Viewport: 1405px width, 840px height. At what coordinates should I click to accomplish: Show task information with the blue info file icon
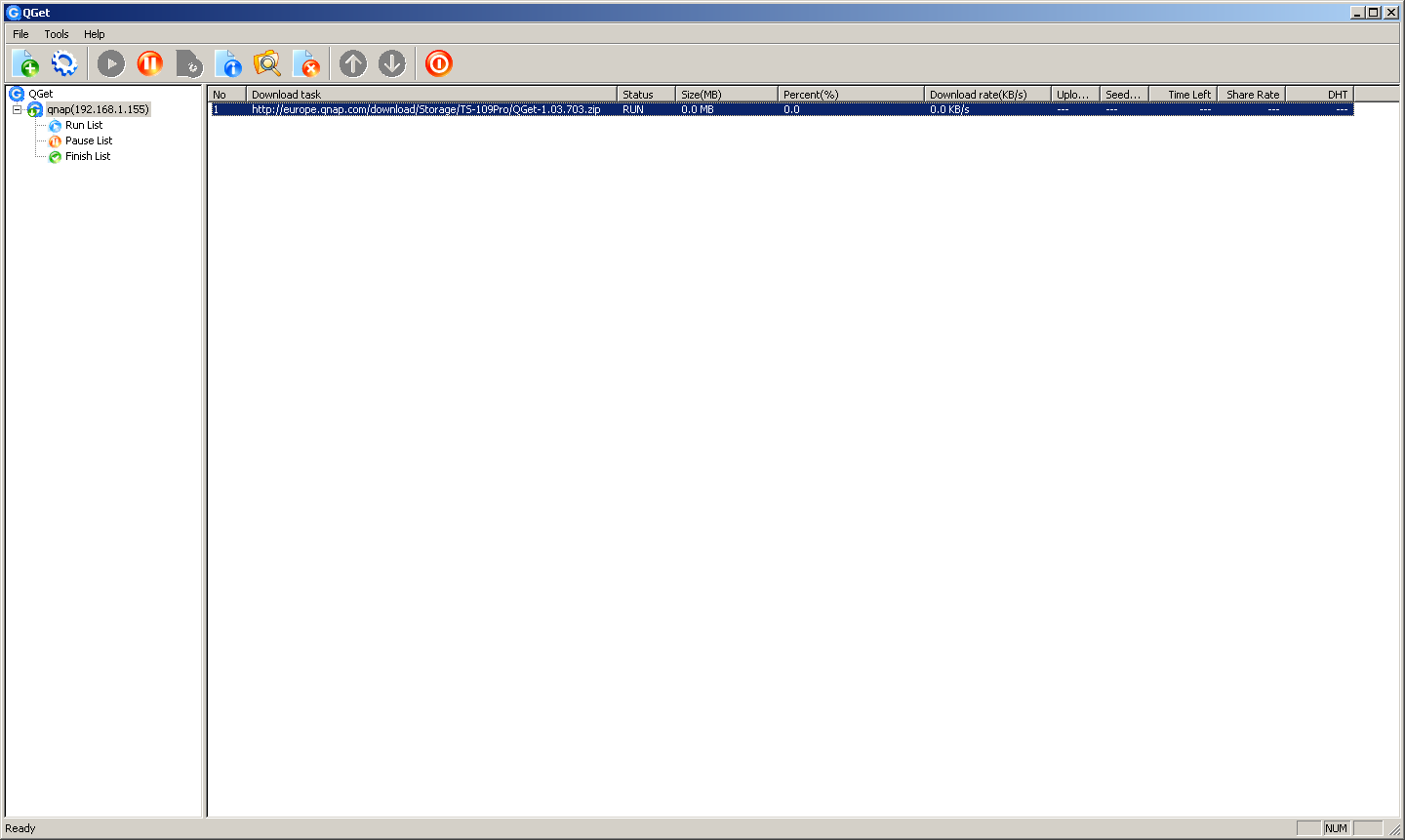click(x=228, y=64)
